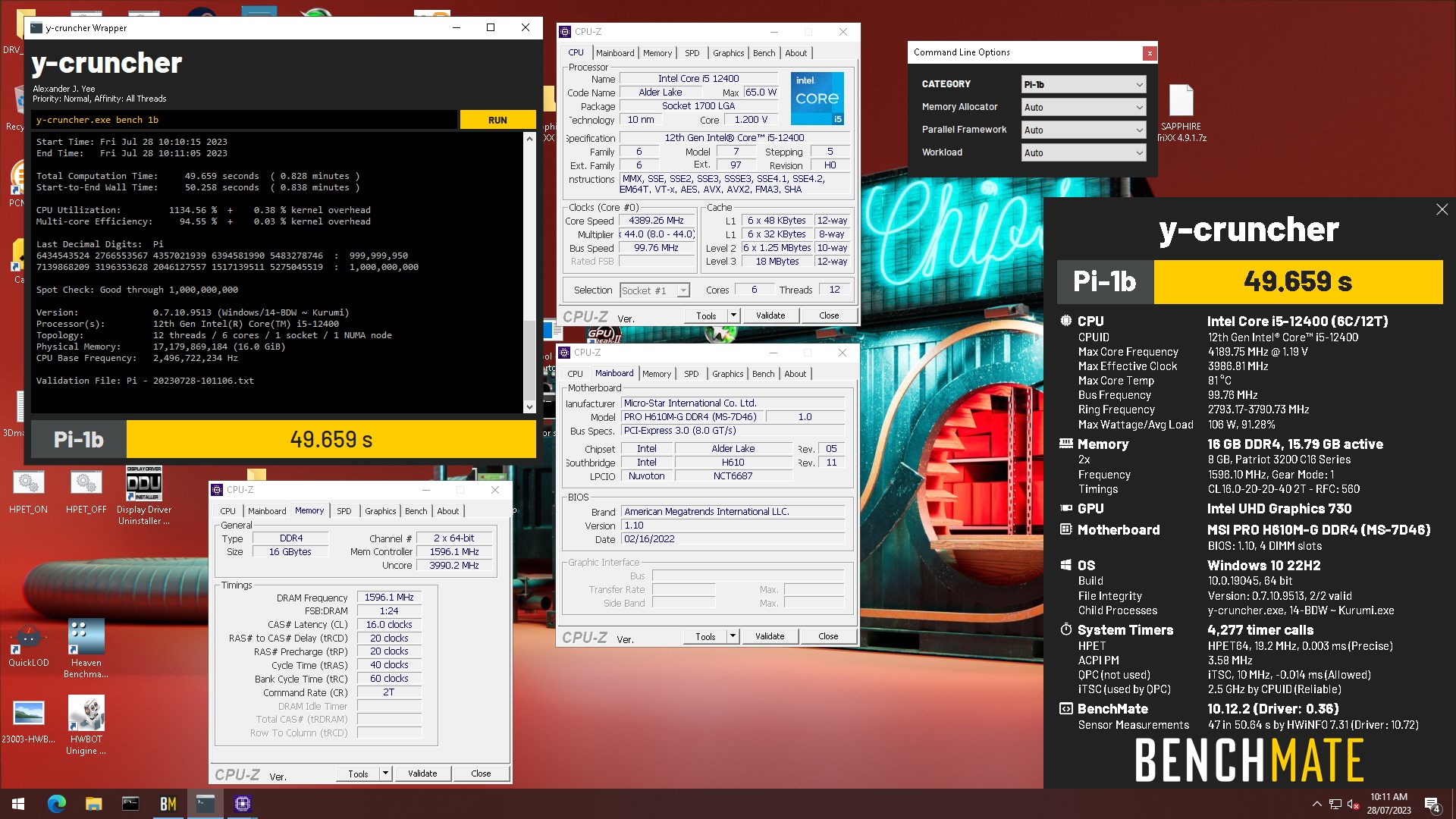Click the y-cruncher output scrollbar down arrow
This screenshot has height=819, width=1456.
[529, 407]
